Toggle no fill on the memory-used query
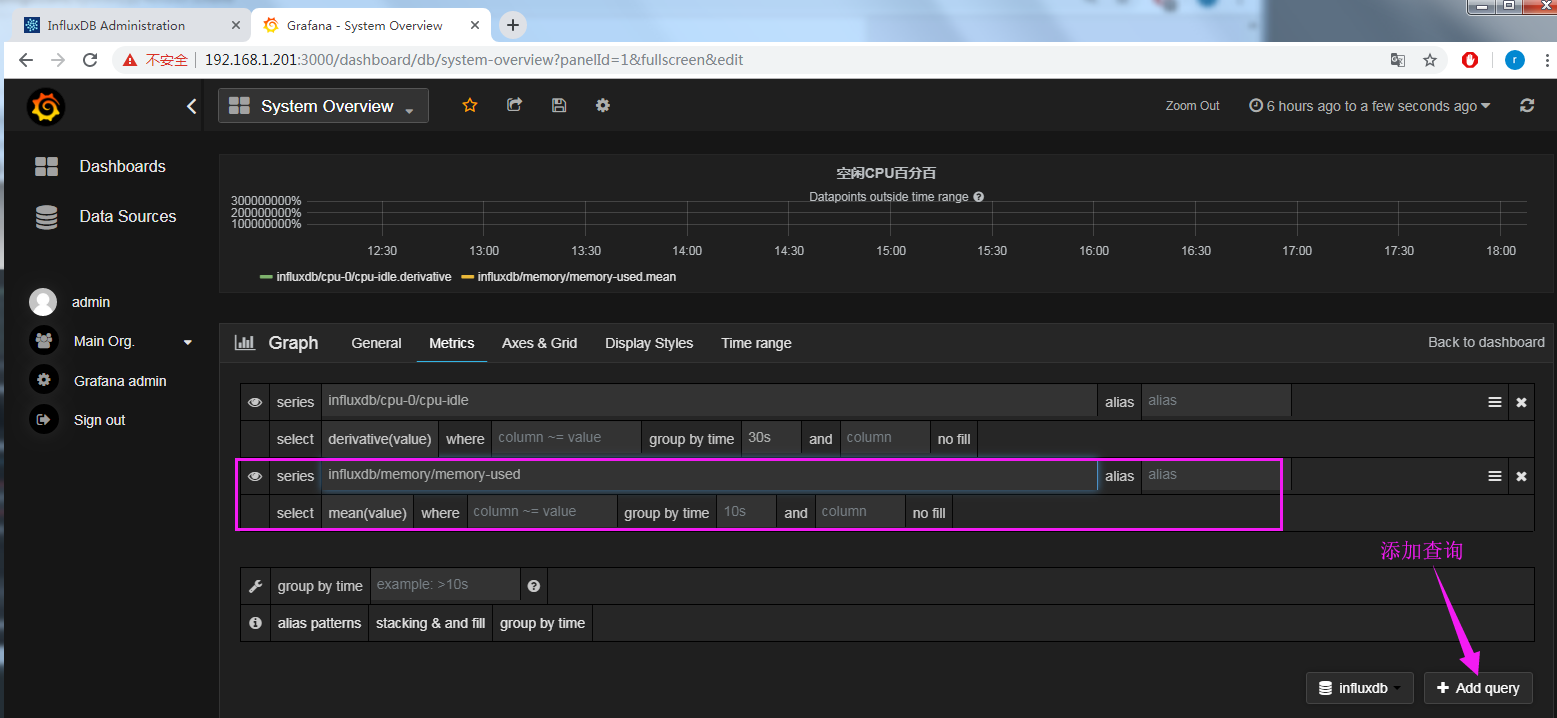The height and width of the screenshot is (718, 1557). 928,513
